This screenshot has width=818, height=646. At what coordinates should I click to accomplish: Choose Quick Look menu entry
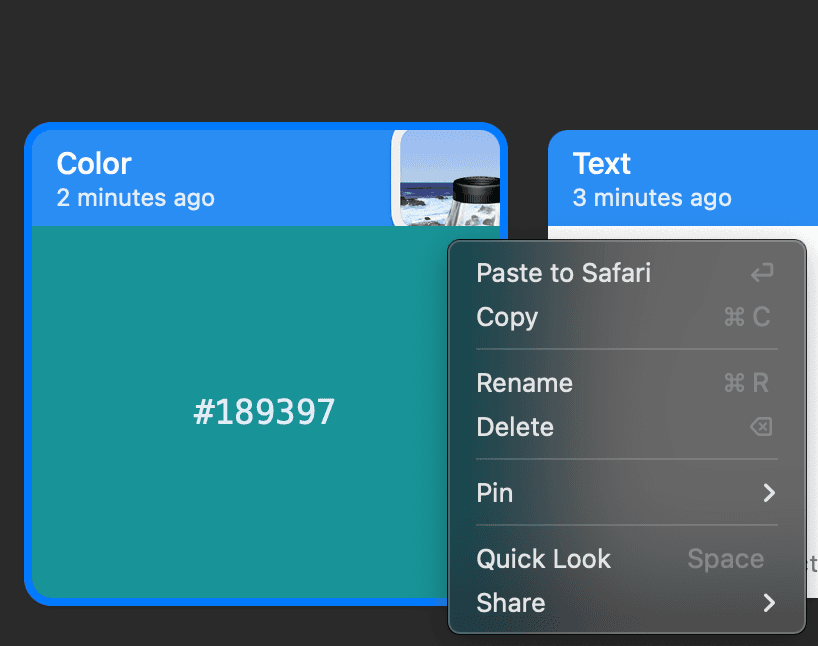tap(627, 559)
